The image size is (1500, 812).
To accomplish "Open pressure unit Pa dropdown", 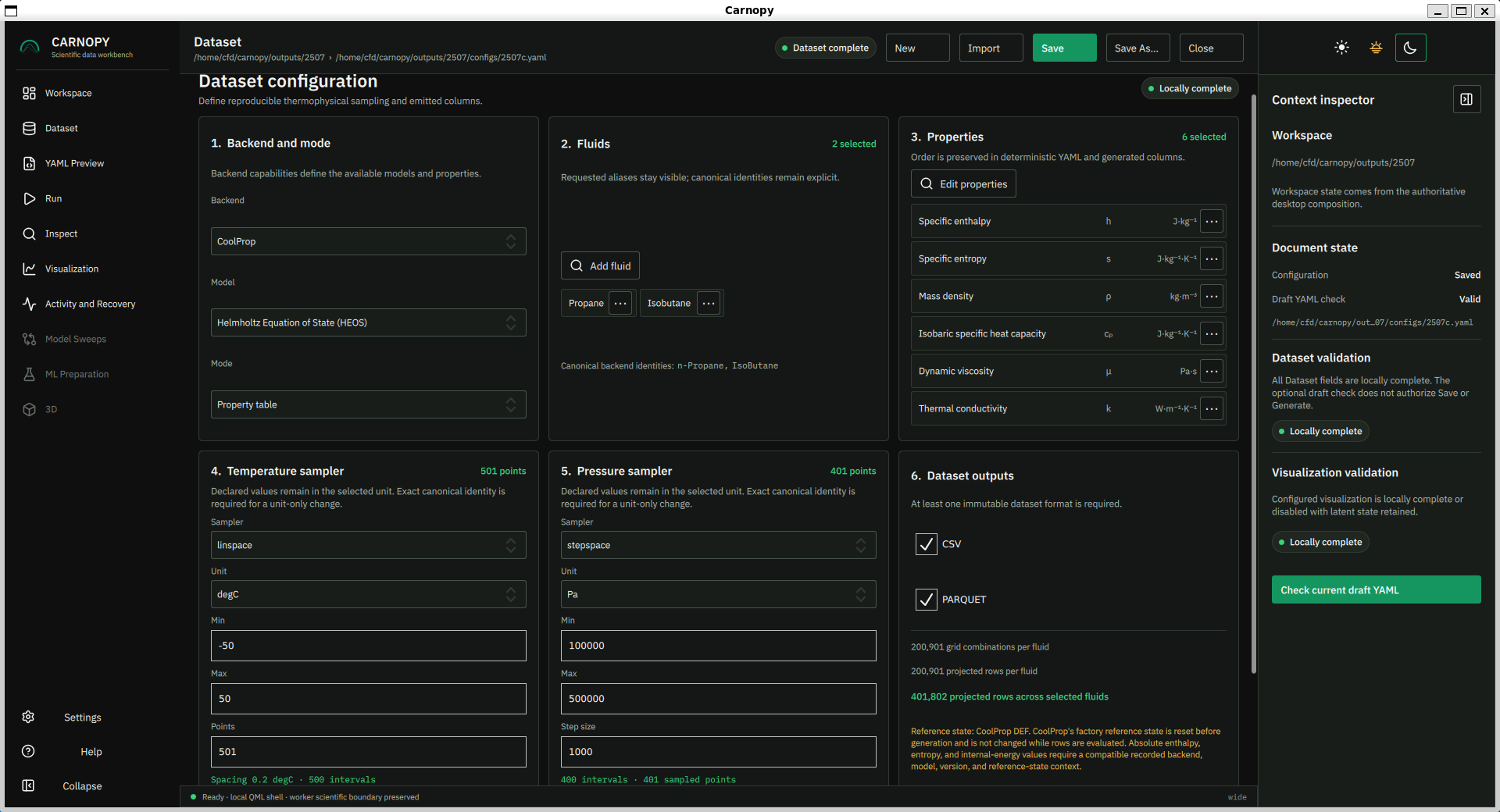I will pyautogui.click(x=718, y=594).
